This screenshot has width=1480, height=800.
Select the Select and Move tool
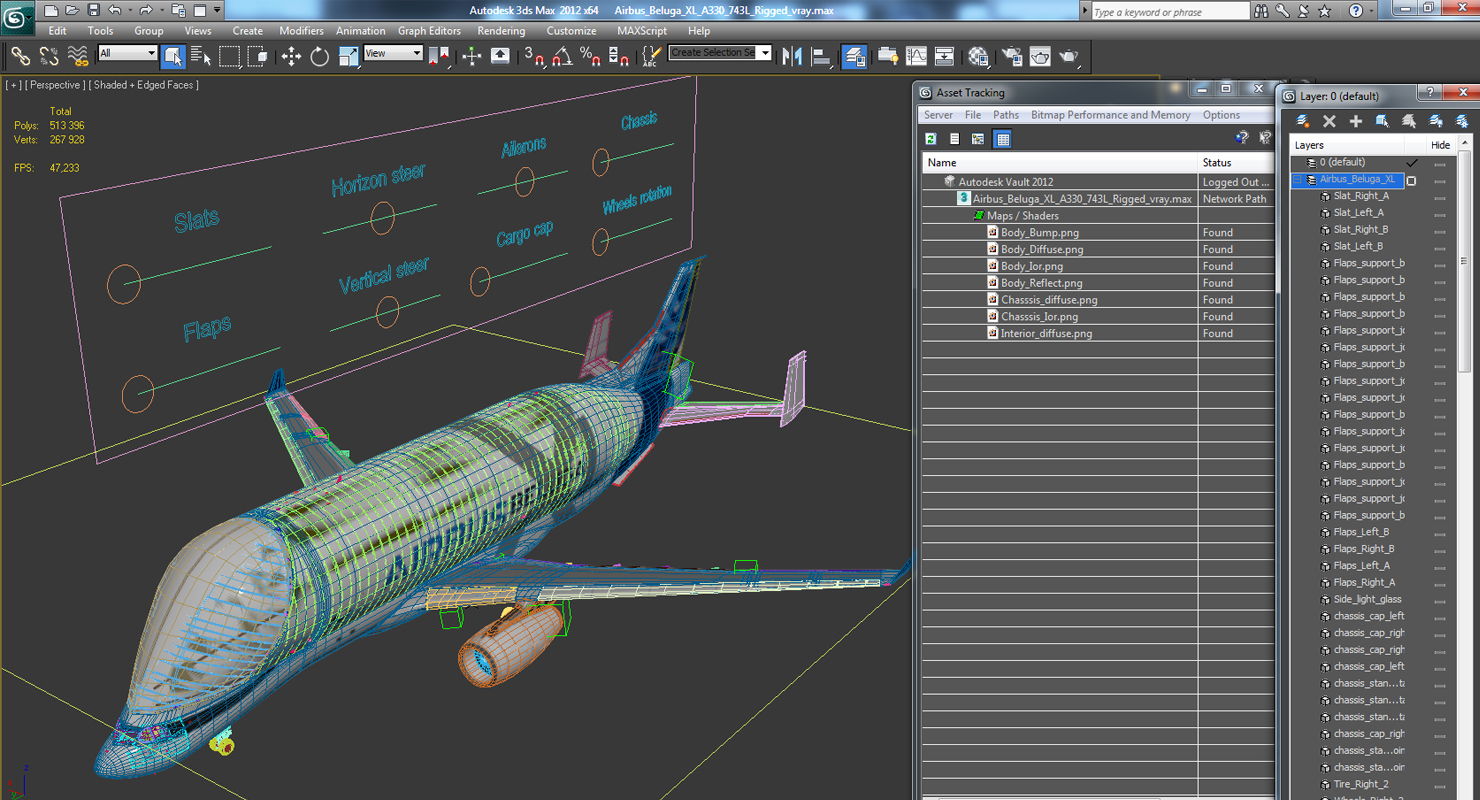(291, 57)
